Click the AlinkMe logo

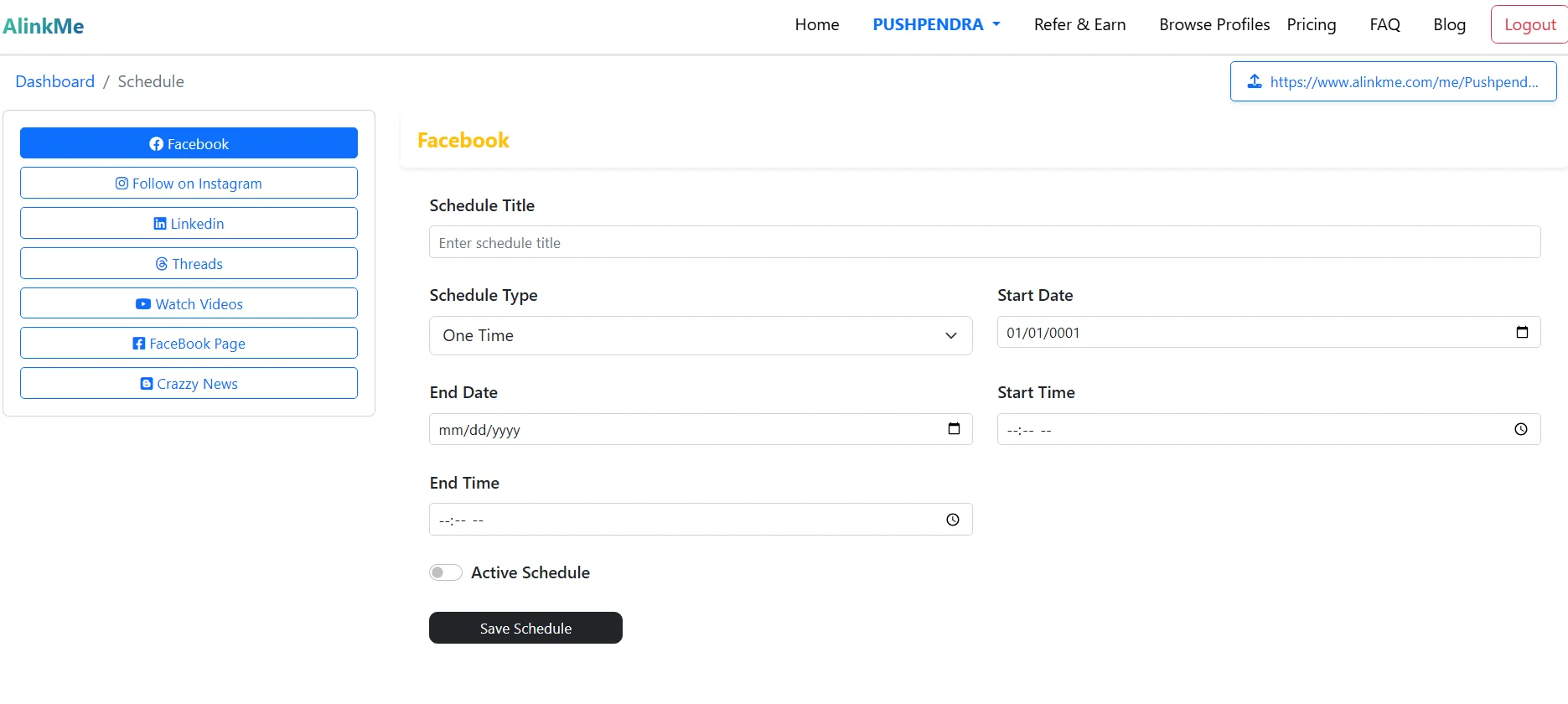click(43, 26)
